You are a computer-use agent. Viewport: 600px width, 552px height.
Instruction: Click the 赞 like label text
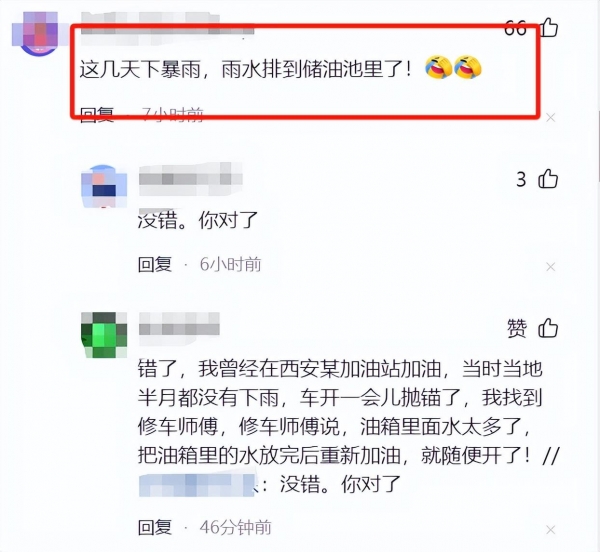point(517,329)
